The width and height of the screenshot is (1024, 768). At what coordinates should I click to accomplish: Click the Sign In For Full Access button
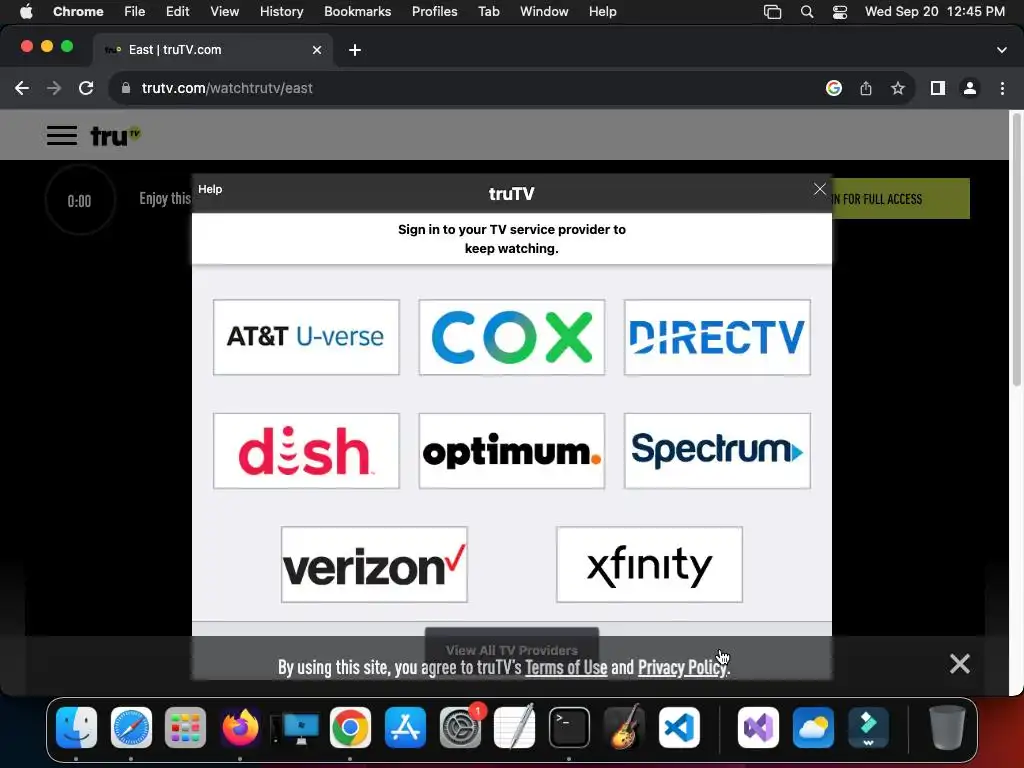(900, 199)
